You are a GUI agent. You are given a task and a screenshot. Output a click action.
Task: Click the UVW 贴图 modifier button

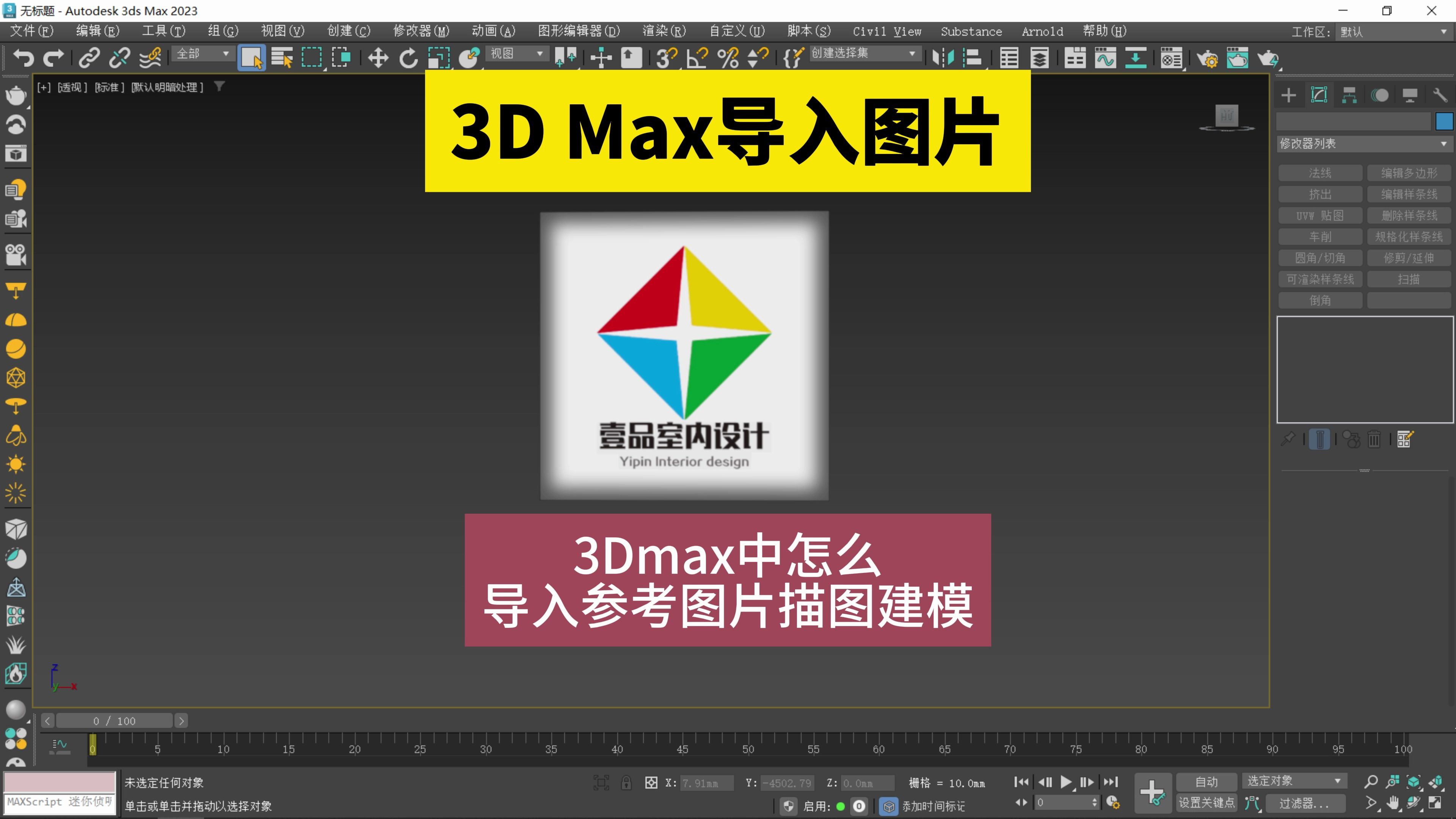[1320, 216]
